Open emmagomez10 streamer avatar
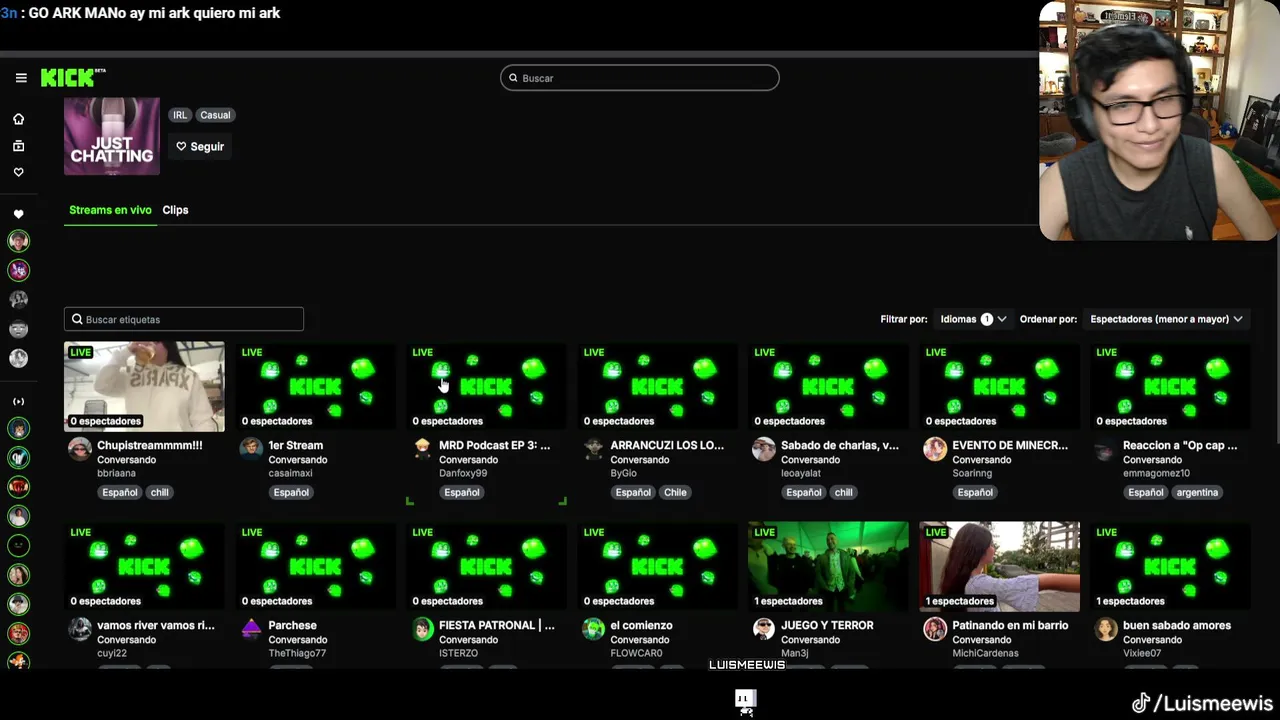This screenshot has width=1280, height=720. [1106, 449]
